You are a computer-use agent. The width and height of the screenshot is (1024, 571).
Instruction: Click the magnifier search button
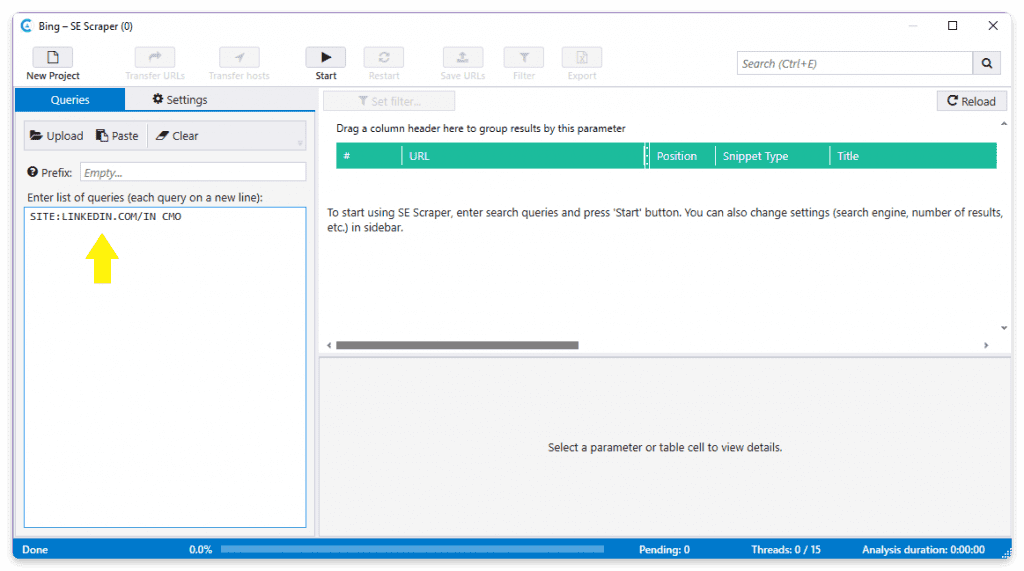pyautogui.click(x=987, y=63)
